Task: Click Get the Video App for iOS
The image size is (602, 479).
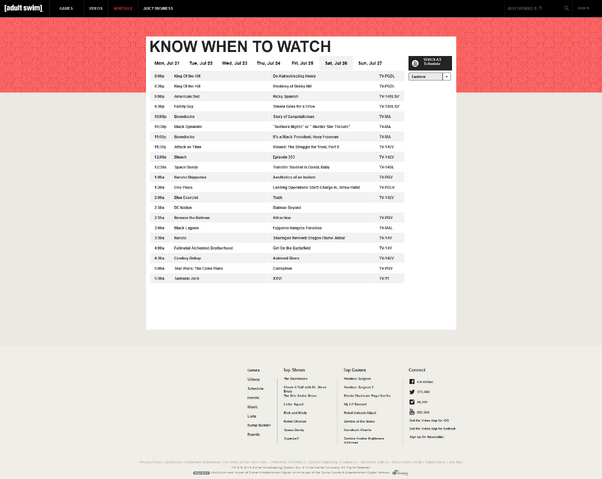Action: coord(429,421)
